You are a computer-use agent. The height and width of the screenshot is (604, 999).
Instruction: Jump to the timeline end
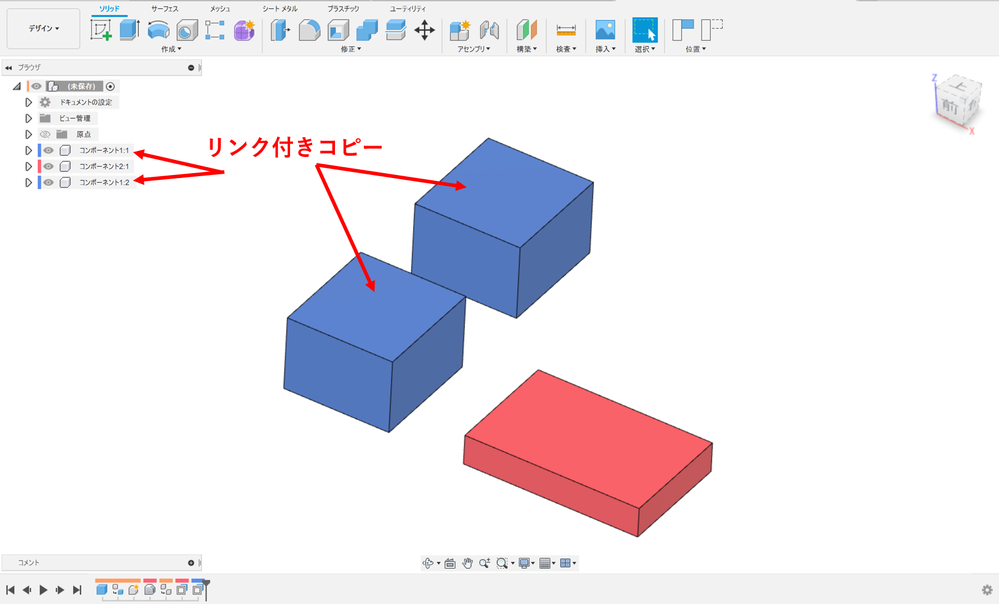pyautogui.click(x=77, y=590)
